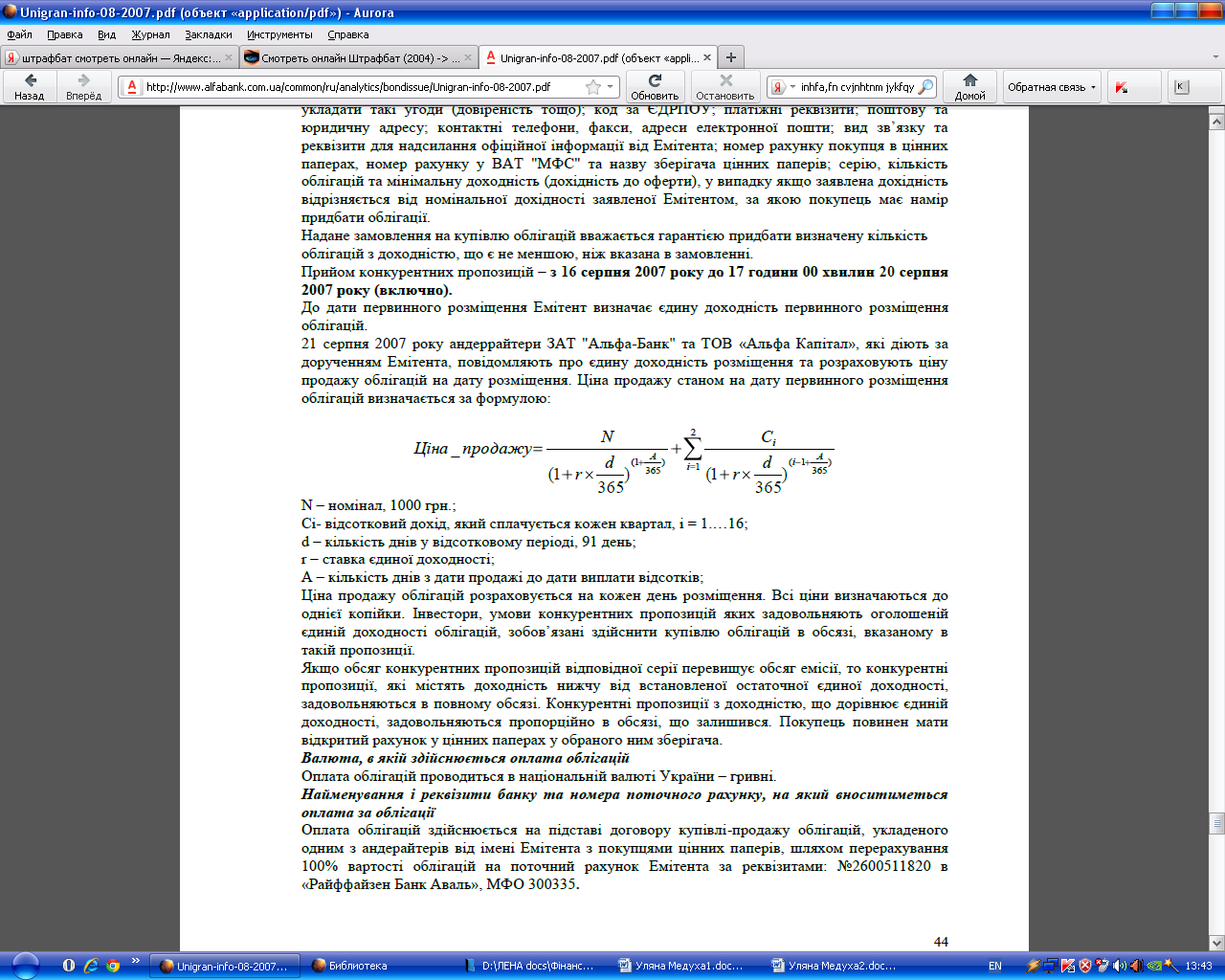Open the Файл menu
This screenshot has width=1225, height=980.
click(19, 34)
